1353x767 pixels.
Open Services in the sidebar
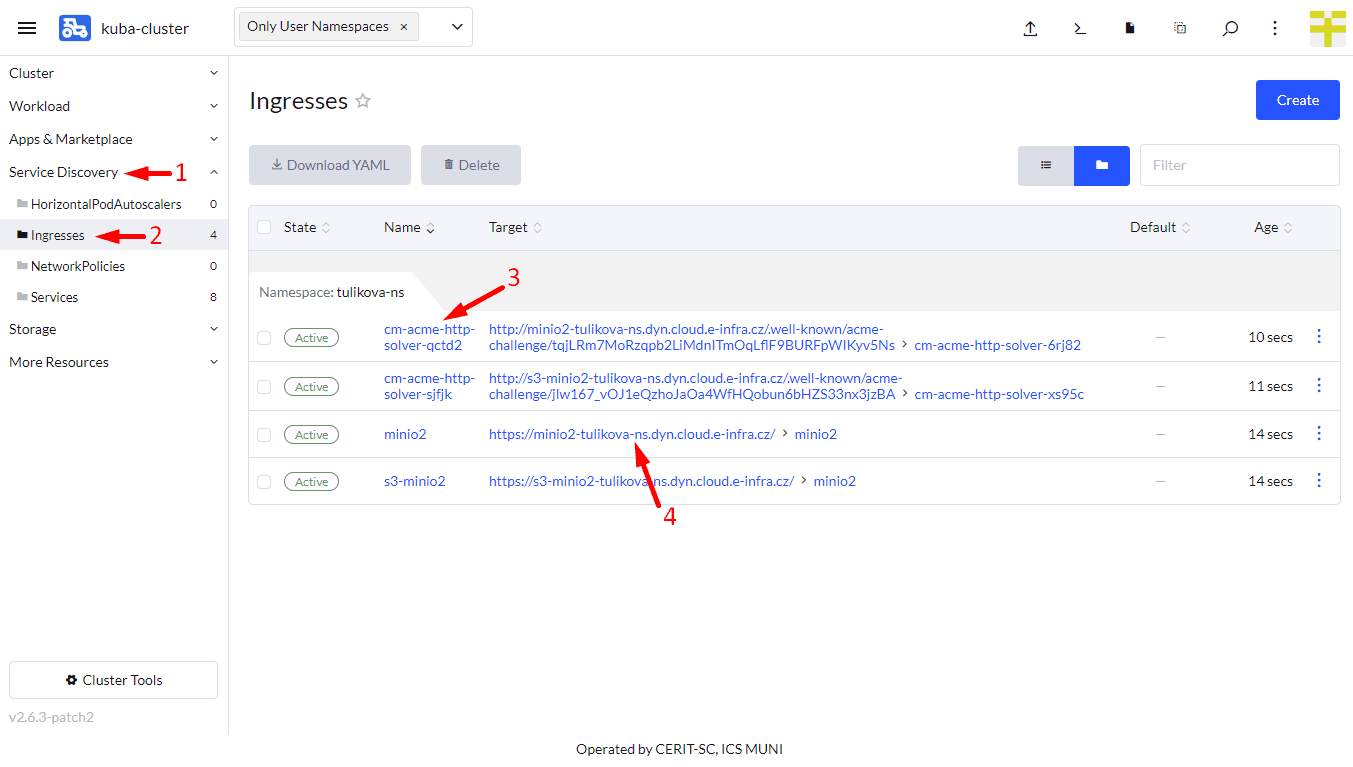coord(54,297)
